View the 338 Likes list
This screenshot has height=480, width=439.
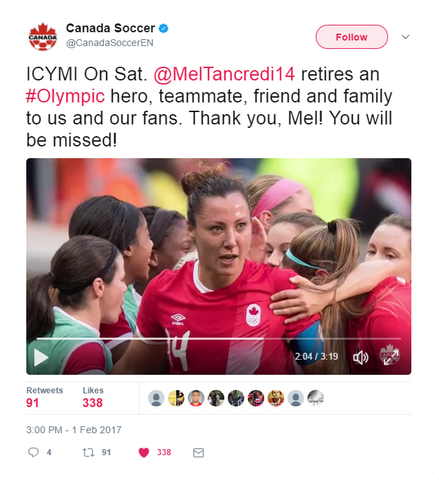(x=93, y=397)
